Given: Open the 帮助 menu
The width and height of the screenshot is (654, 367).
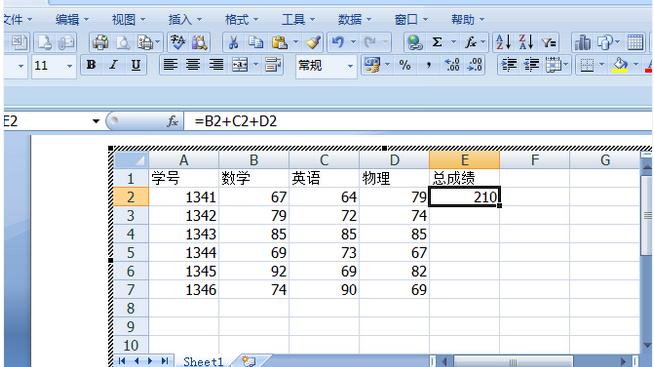Looking at the screenshot, I should point(468,20).
